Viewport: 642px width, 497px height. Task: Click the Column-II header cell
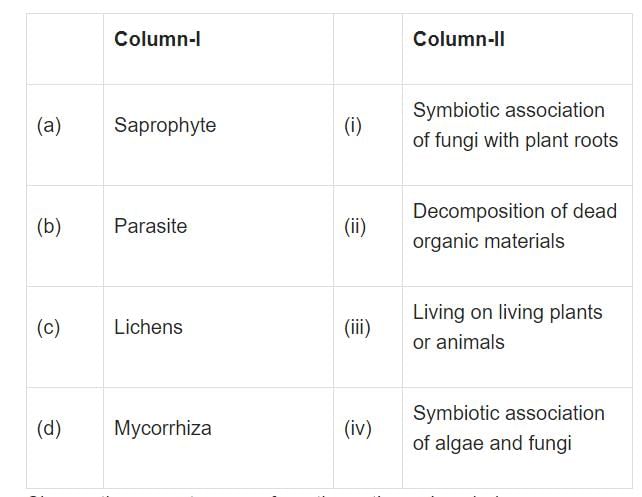[x=517, y=49]
